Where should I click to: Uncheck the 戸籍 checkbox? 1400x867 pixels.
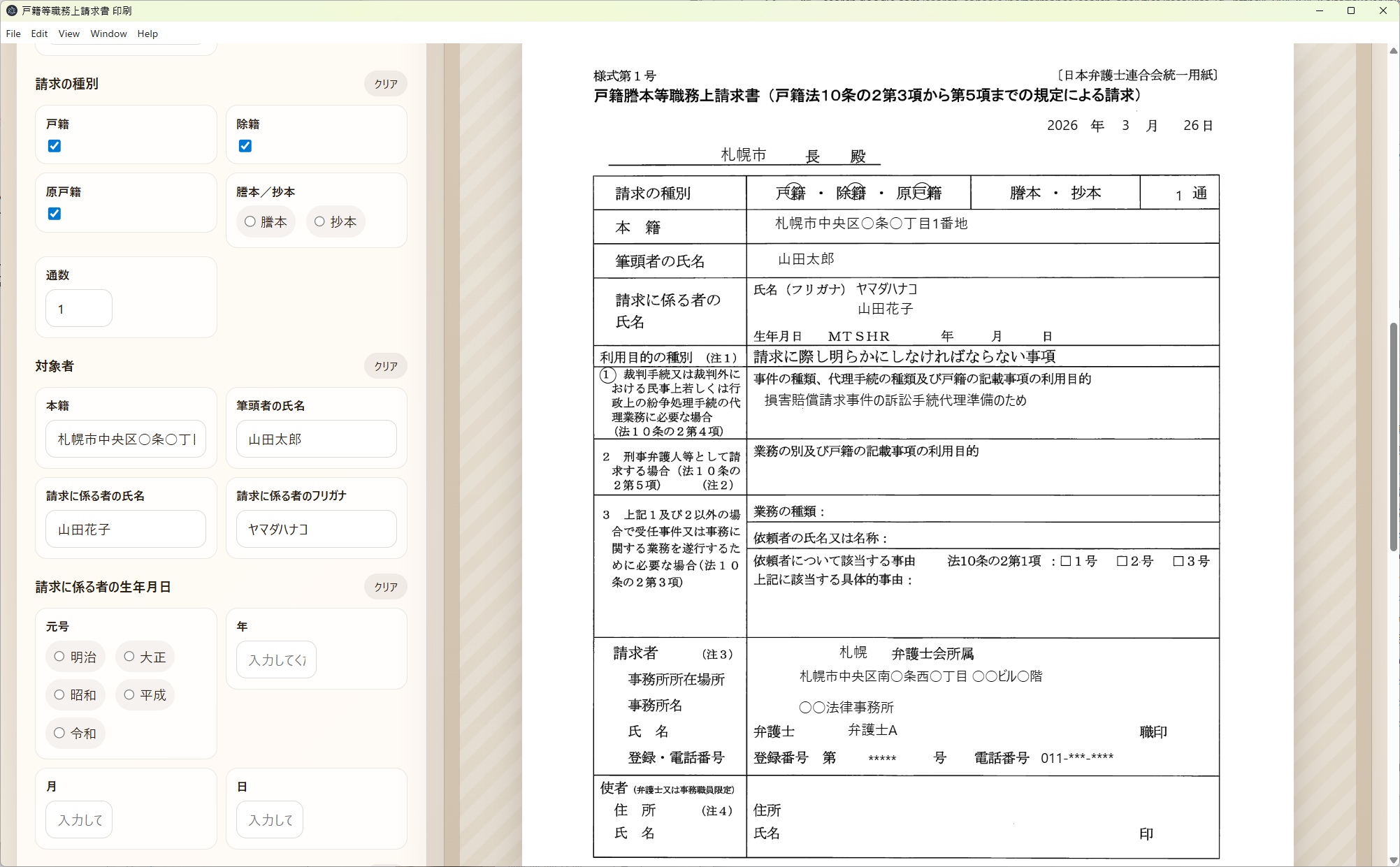pos(55,146)
